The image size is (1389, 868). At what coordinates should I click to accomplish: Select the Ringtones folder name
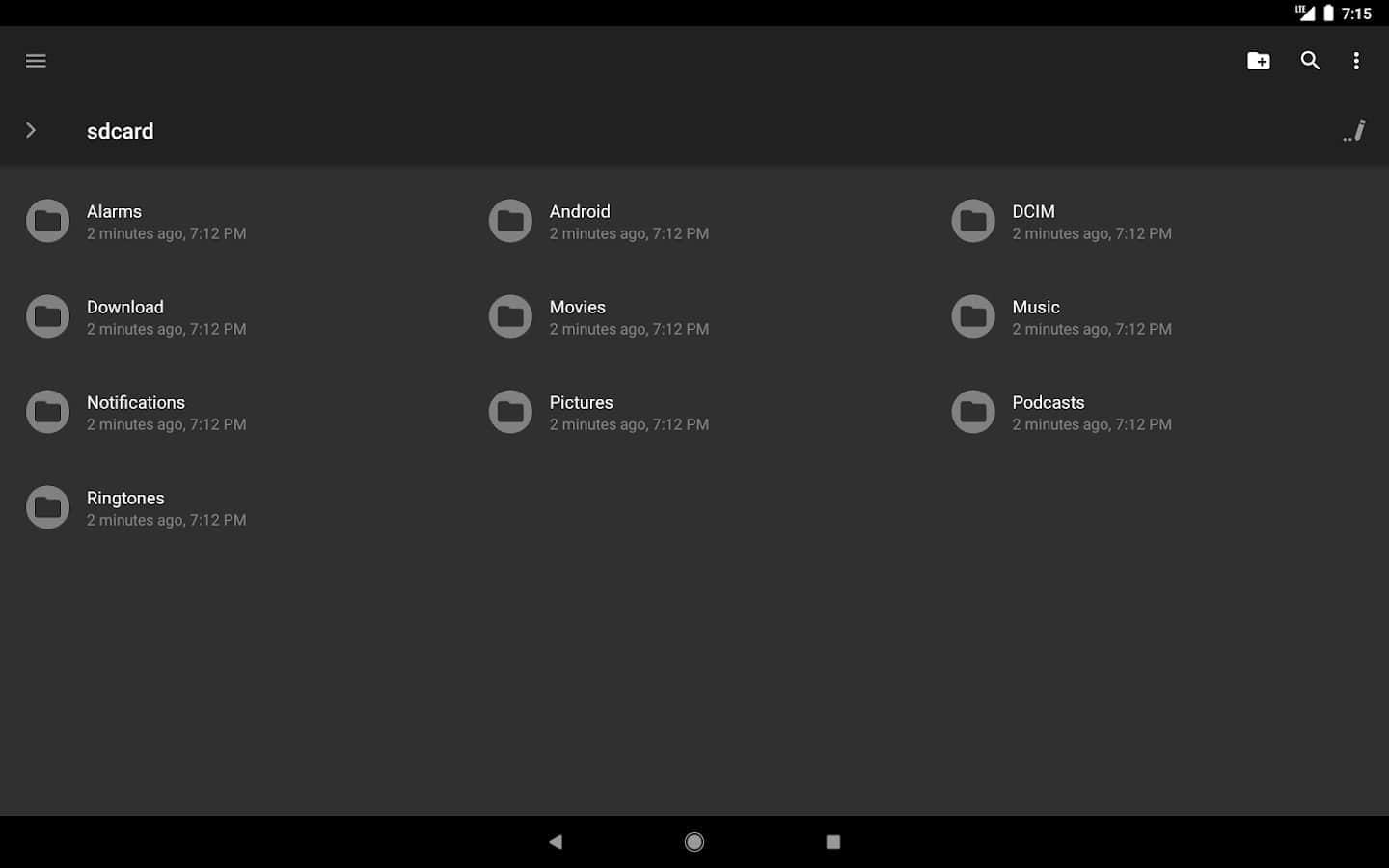[125, 499]
